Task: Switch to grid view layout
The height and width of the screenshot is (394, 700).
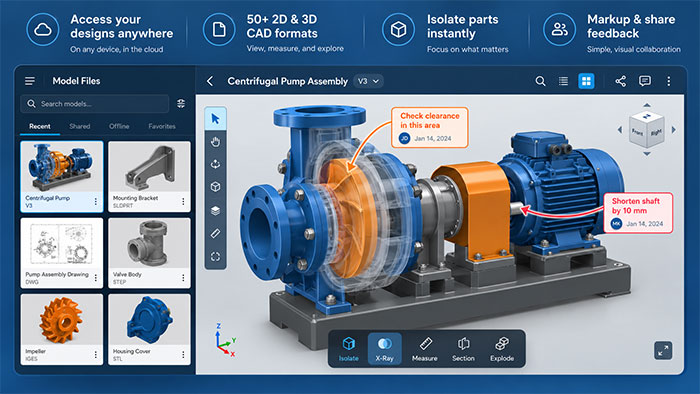Action: pyautogui.click(x=586, y=81)
